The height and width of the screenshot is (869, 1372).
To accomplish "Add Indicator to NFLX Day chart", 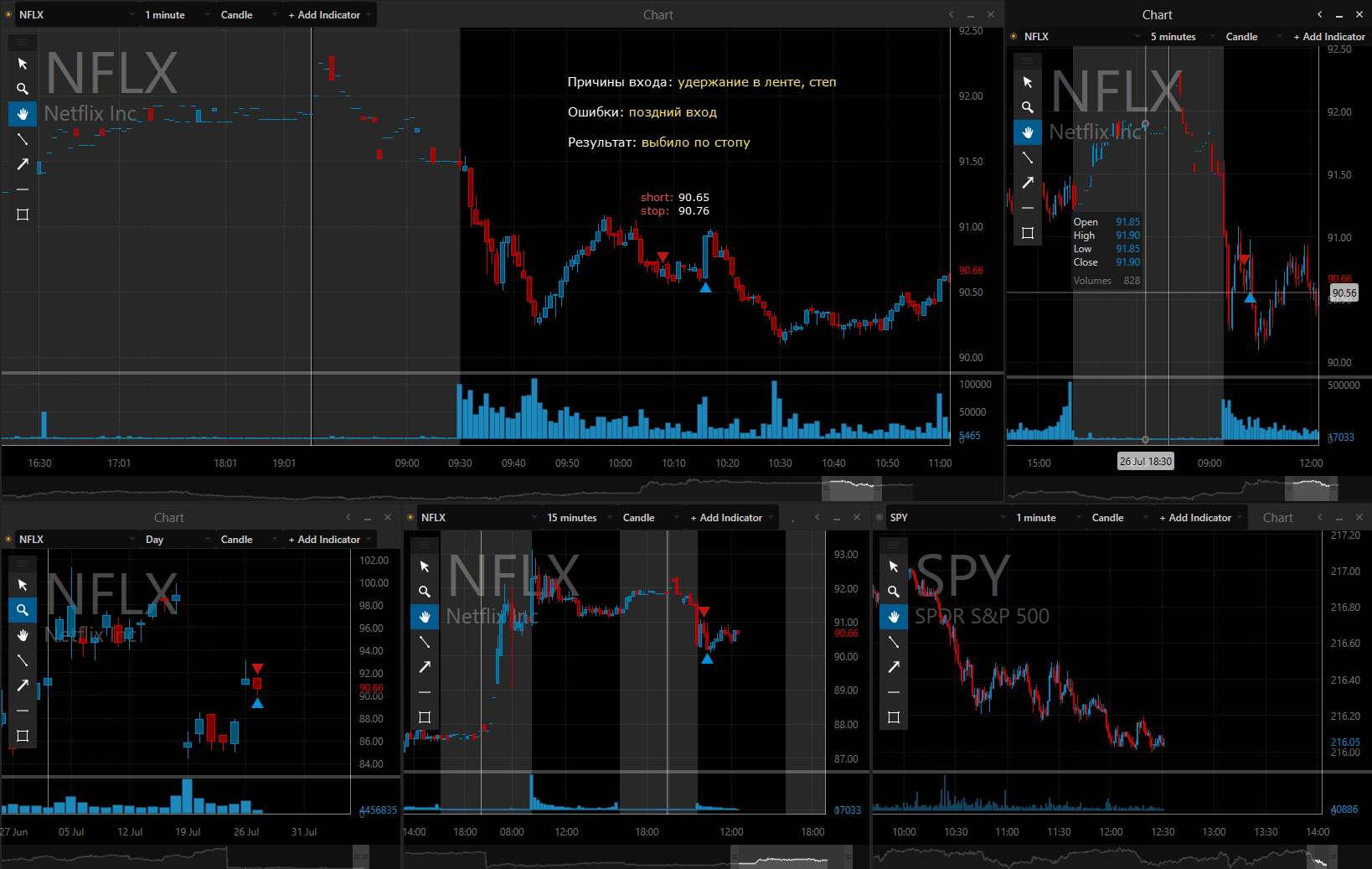I will (x=330, y=540).
